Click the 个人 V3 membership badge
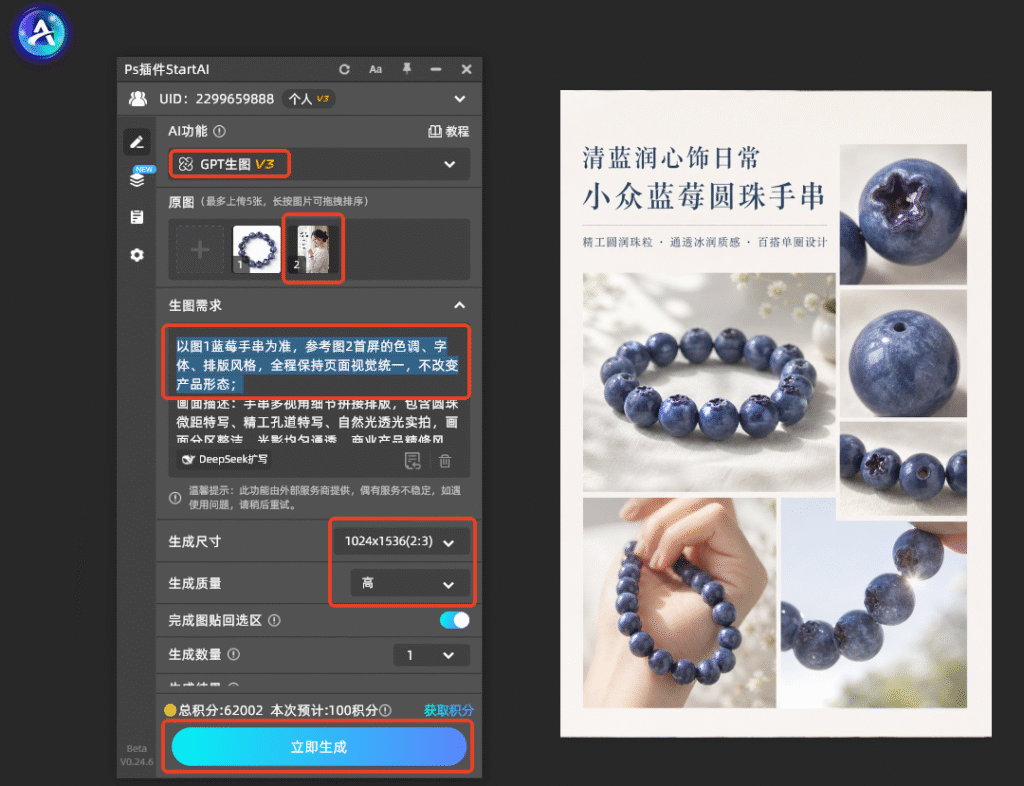Viewport: 1024px width, 786px height. [309, 99]
